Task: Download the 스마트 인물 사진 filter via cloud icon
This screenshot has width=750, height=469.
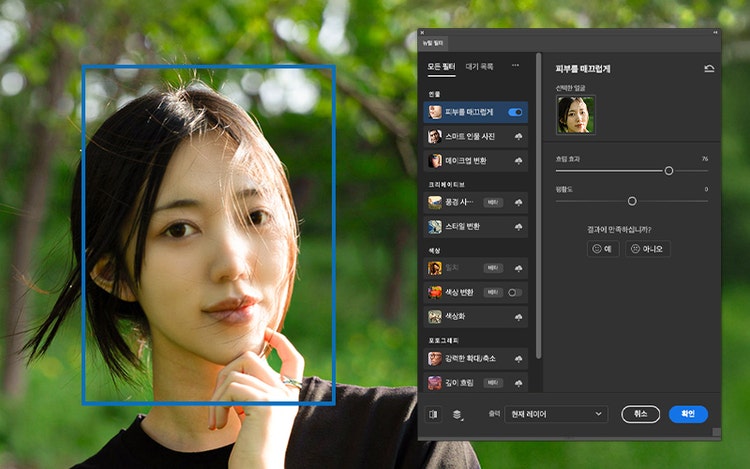Action: 518,137
